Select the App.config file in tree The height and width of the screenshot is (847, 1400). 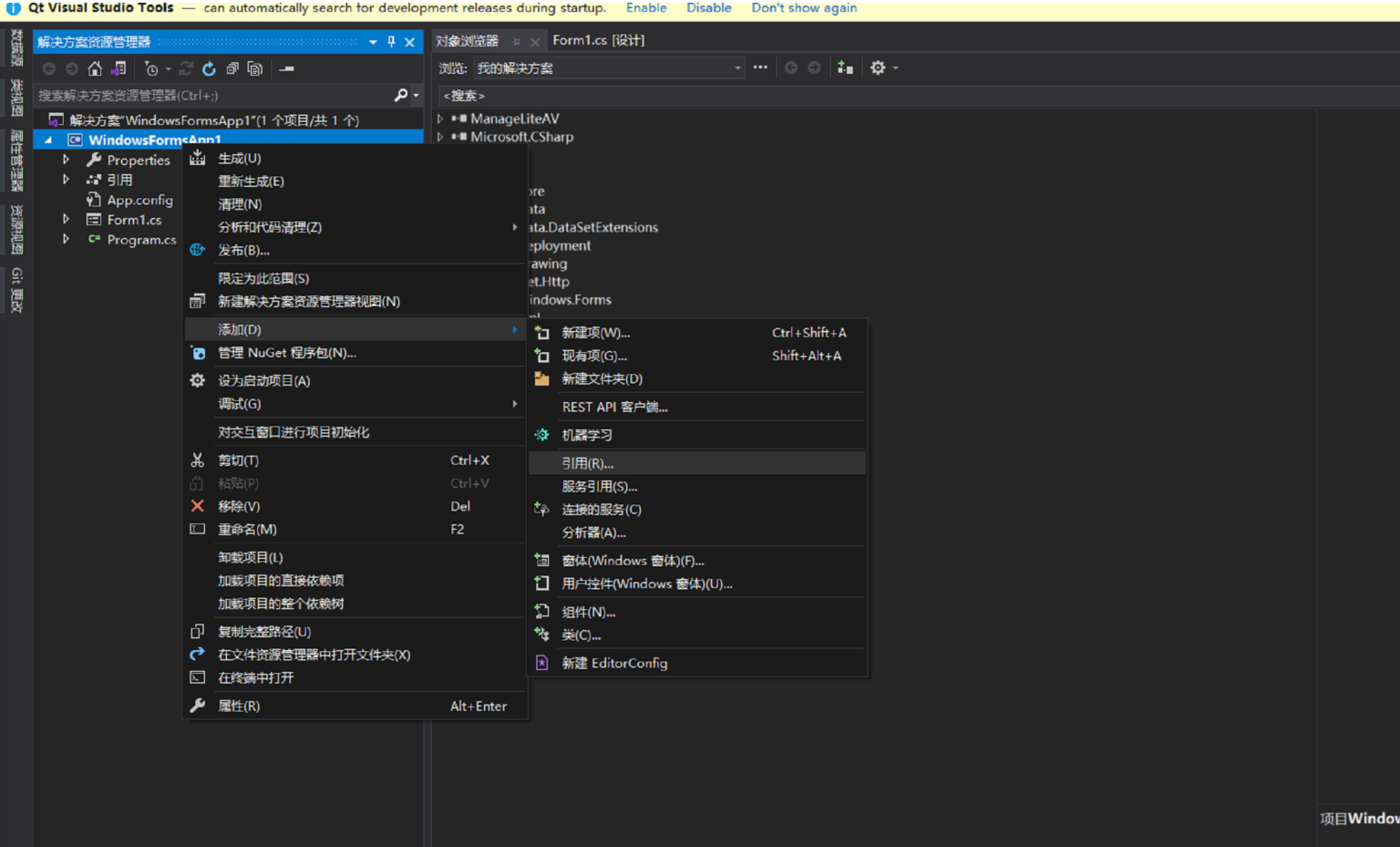pyautogui.click(x=139, y=200)
